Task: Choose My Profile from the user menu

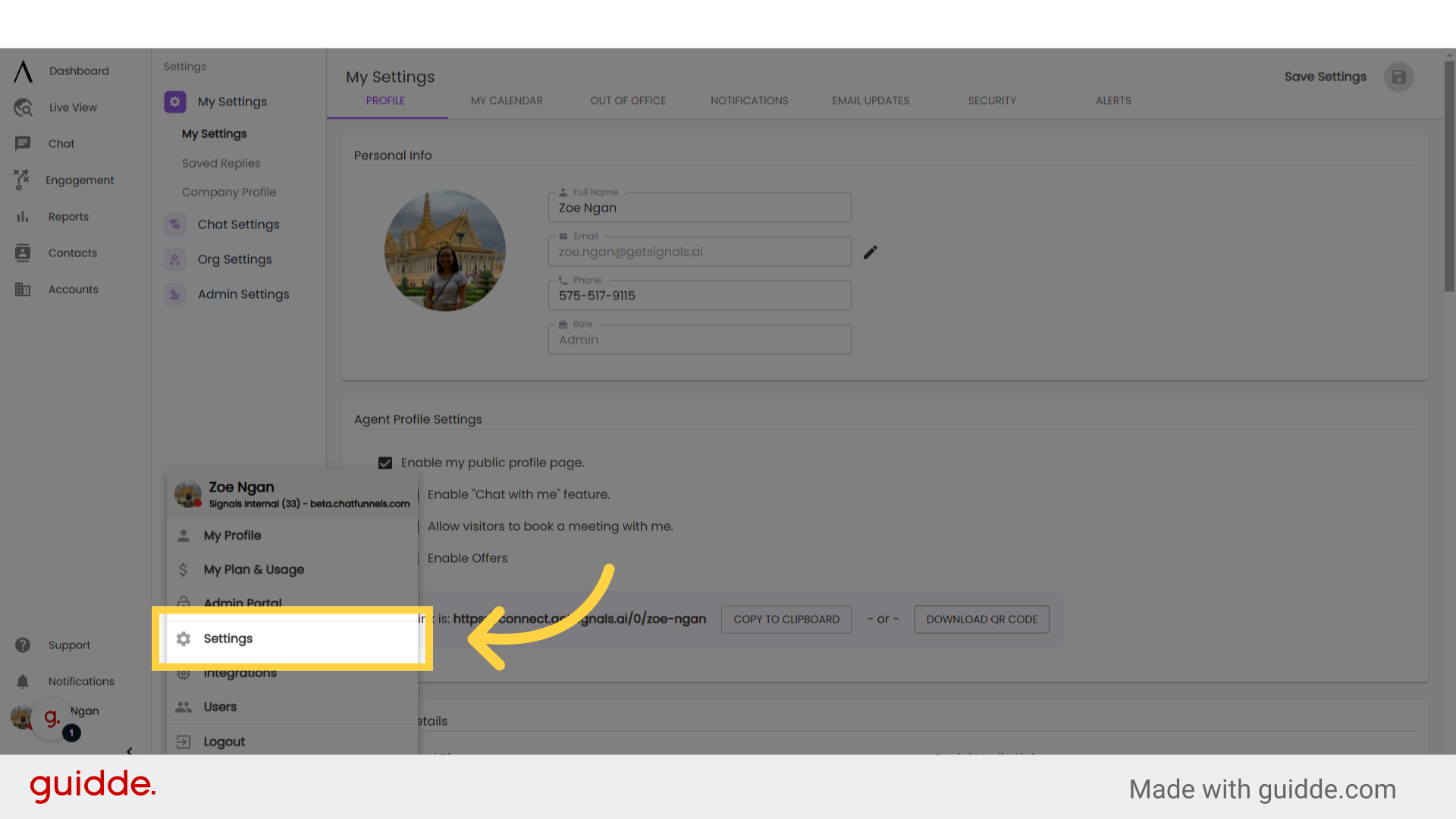Action: [x=292, y=535]
